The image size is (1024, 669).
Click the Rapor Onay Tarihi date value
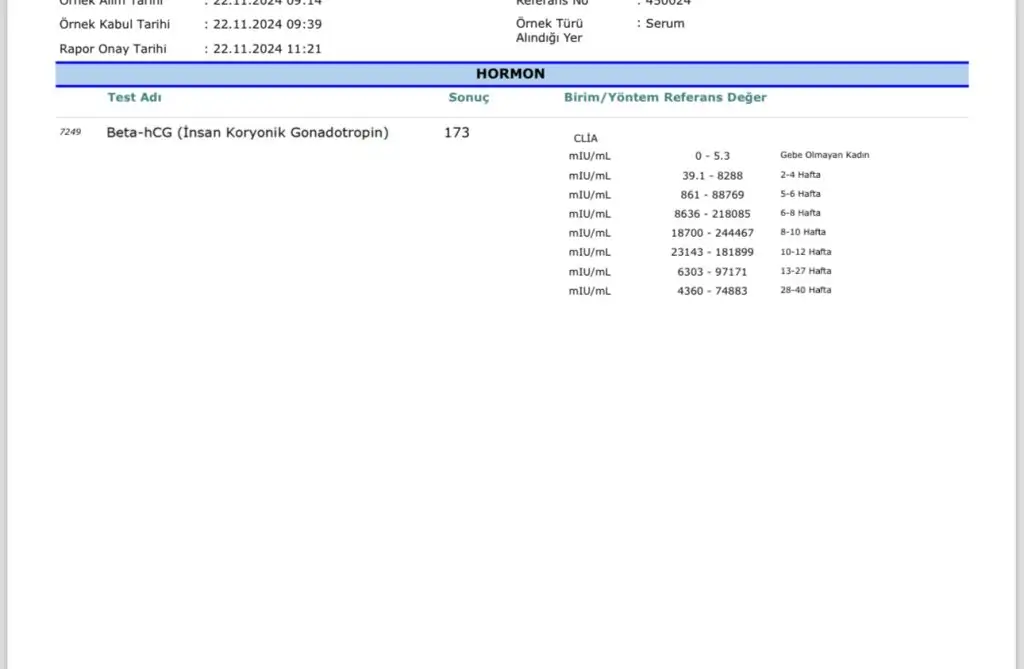coord(267,49)
